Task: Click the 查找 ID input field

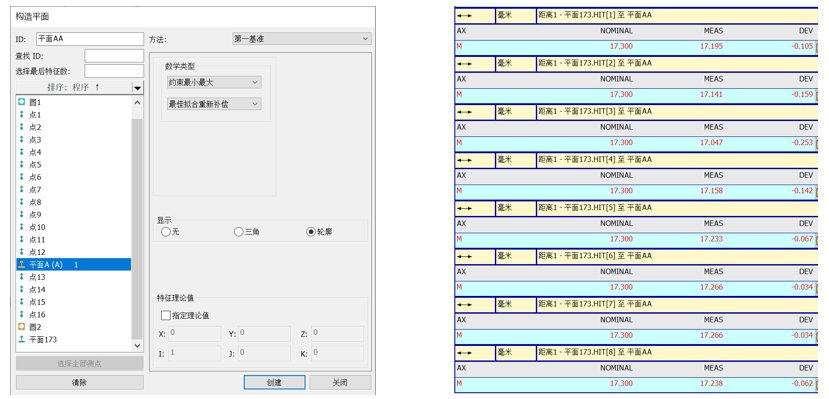Action: coord(114,56)
